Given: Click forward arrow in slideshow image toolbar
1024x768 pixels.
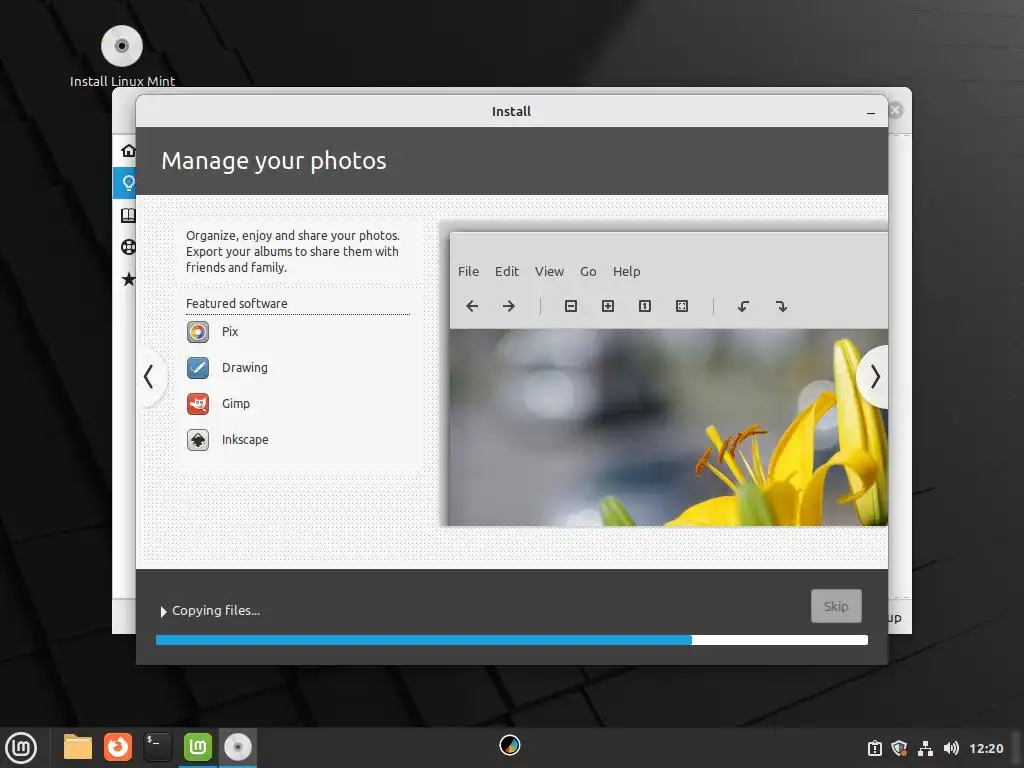Looking at the screenshot, I should [x=509, y=306].
